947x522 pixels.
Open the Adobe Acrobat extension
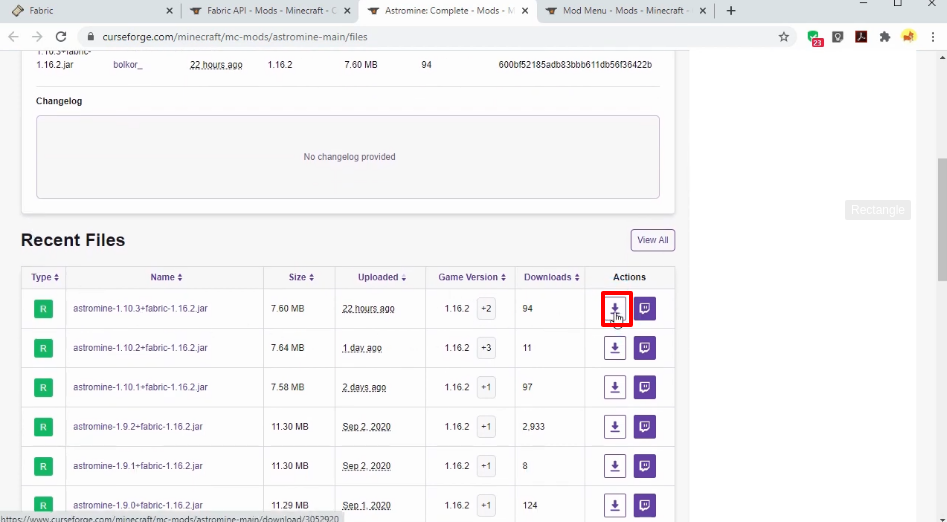point(861,37)
